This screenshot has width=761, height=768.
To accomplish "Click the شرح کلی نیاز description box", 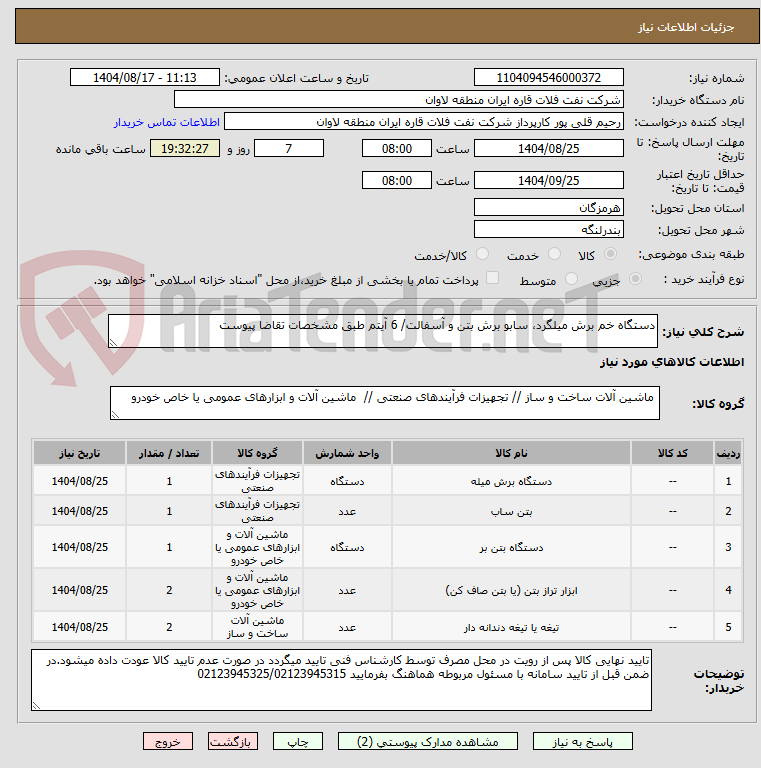I will pos(382,331).
